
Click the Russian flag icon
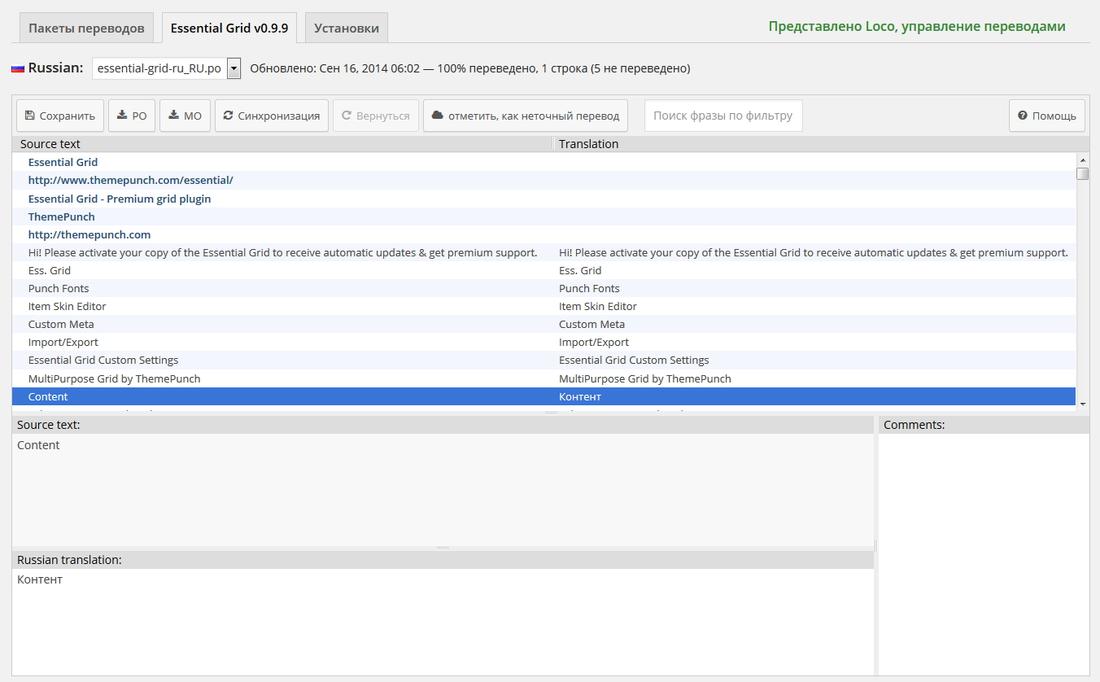17,69
